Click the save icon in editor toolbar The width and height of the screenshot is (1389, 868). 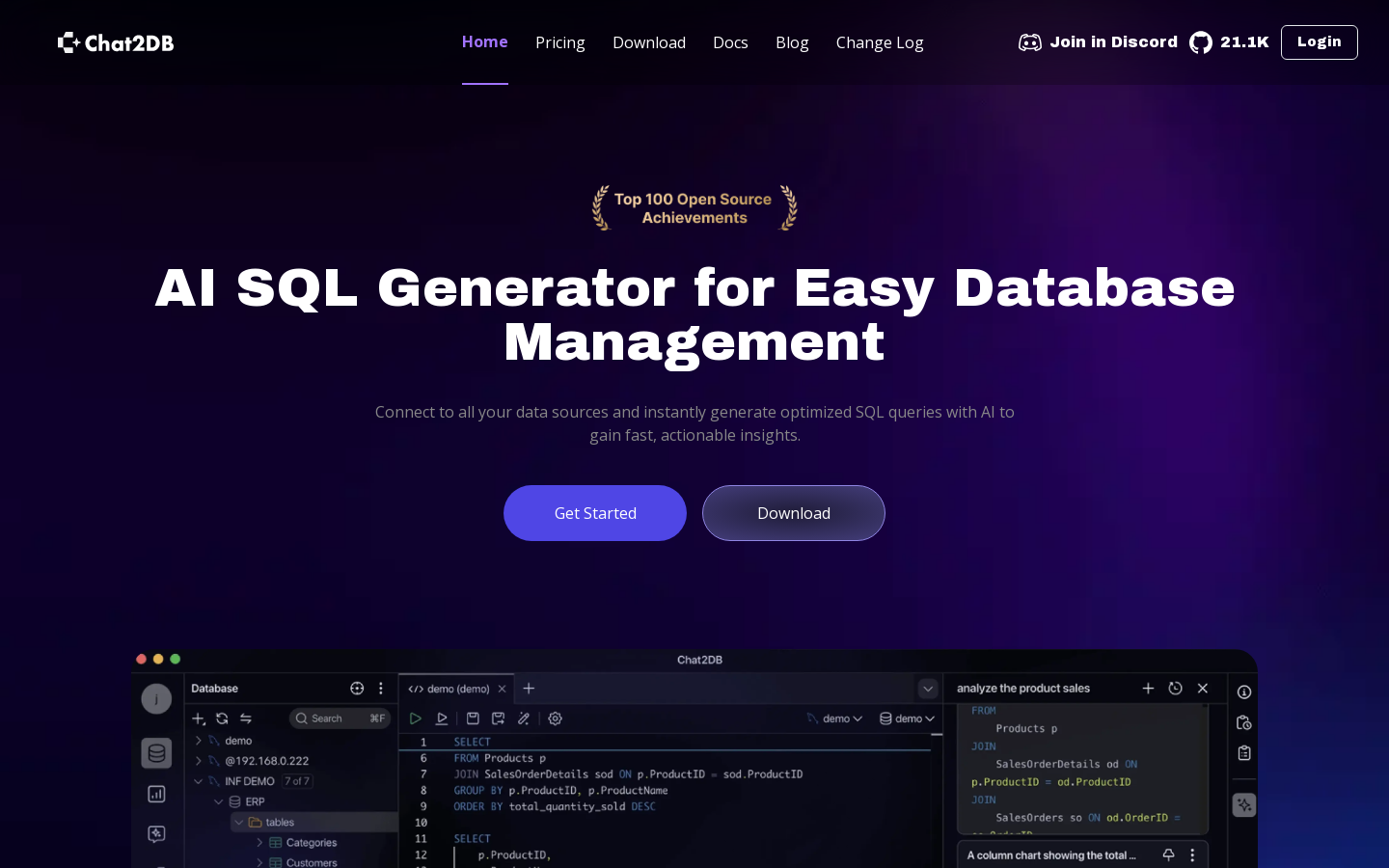(473, 719)
